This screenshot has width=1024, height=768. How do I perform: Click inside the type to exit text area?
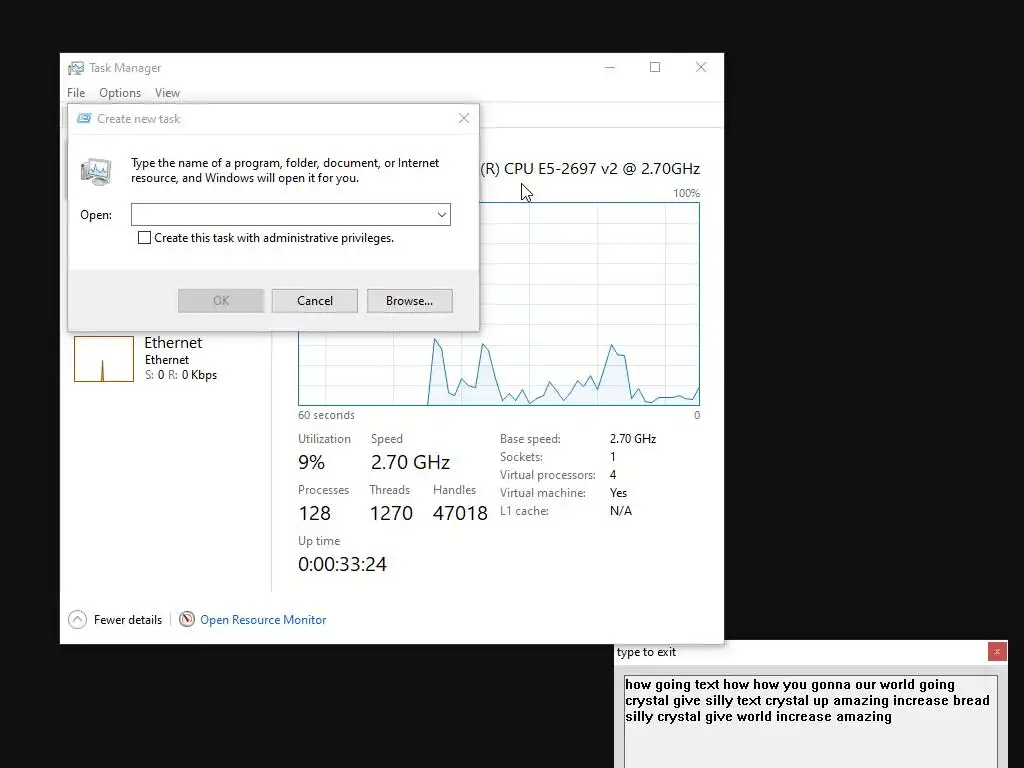click(810, 722)
